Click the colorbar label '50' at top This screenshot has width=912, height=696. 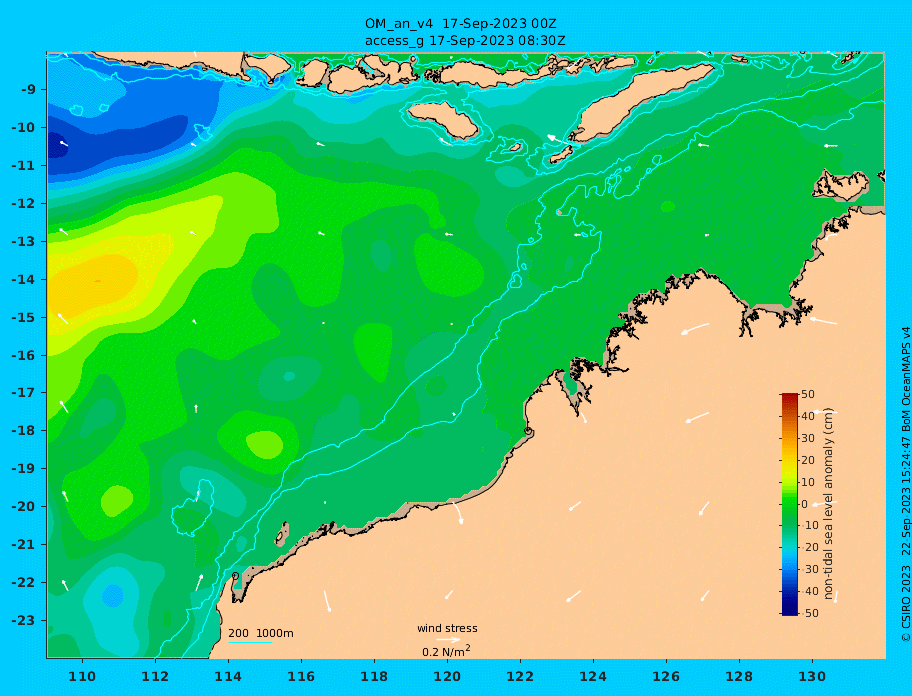click(x=807, y=394)
